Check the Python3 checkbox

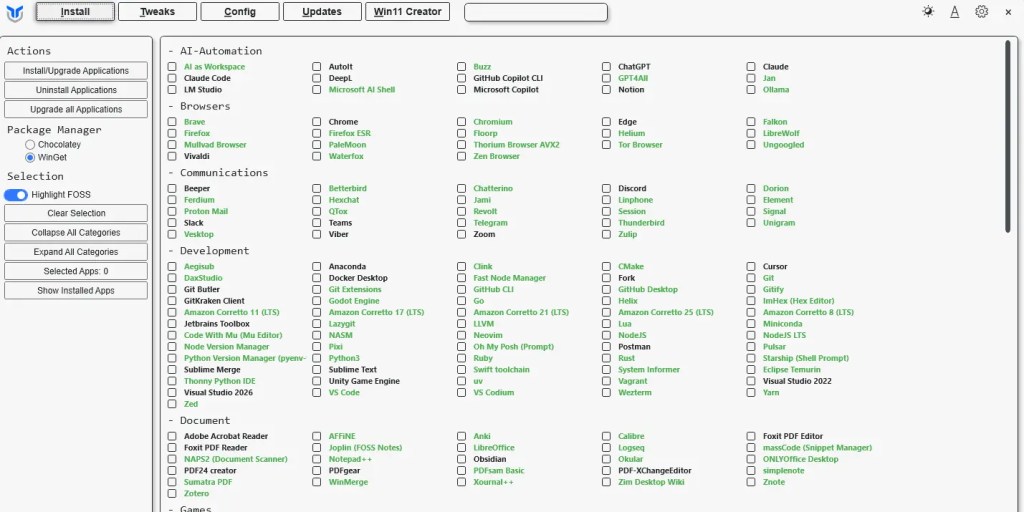click(x=317, y=359)
